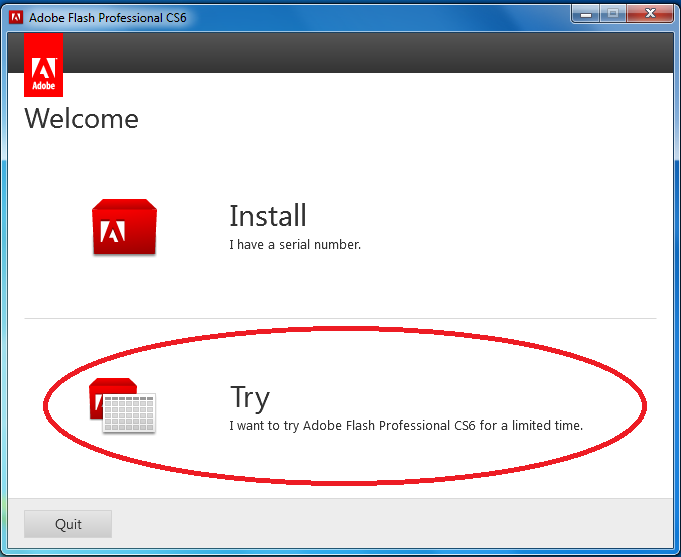Click the Welcome heading
The image size is (681, 557).
click(82, 118)
